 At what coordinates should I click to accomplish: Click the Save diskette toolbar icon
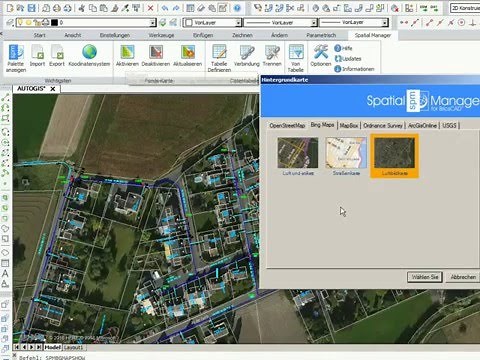pos(32,8)
